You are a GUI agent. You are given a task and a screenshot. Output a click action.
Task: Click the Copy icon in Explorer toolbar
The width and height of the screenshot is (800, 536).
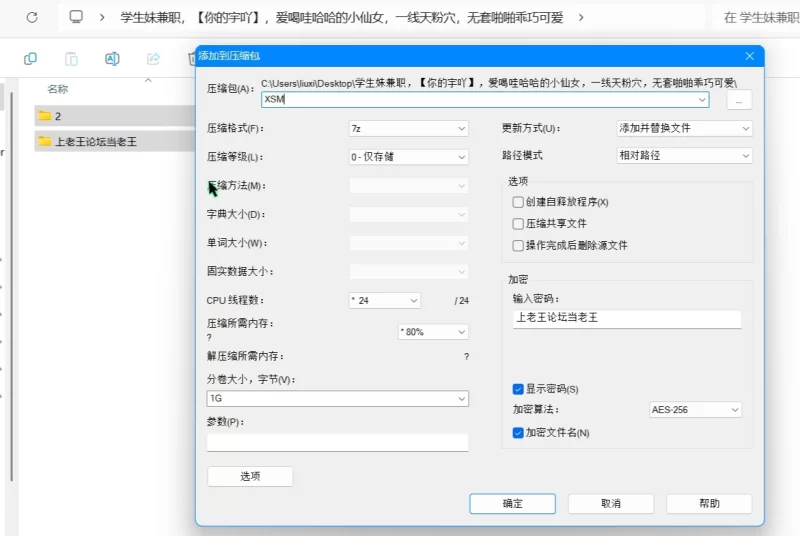click(31, 59)
